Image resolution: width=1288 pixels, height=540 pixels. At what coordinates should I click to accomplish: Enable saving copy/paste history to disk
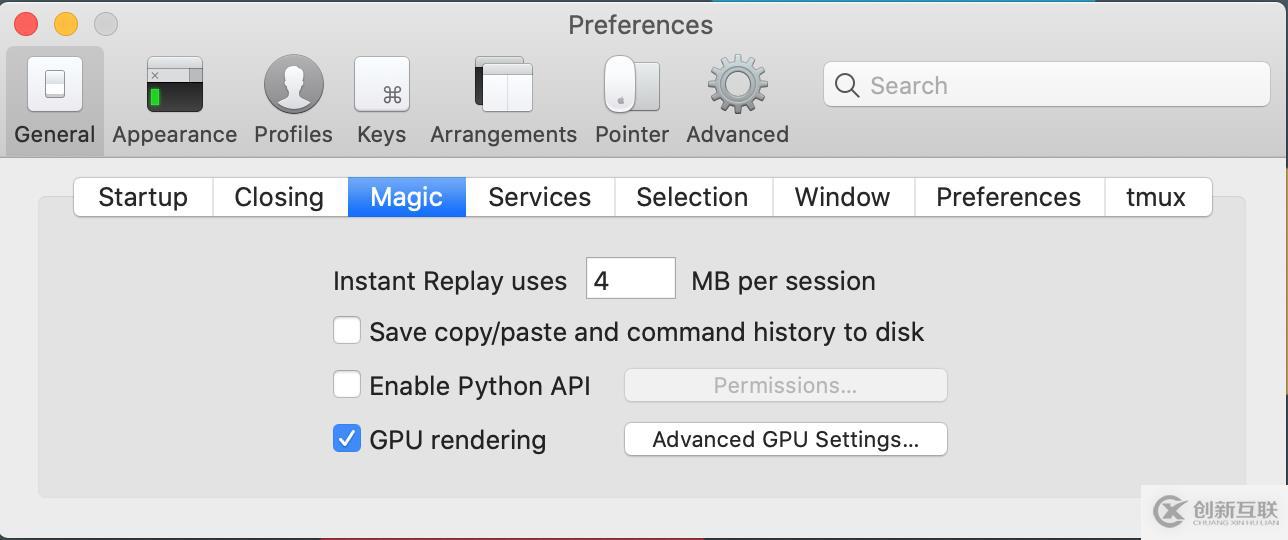coord(347,331)
